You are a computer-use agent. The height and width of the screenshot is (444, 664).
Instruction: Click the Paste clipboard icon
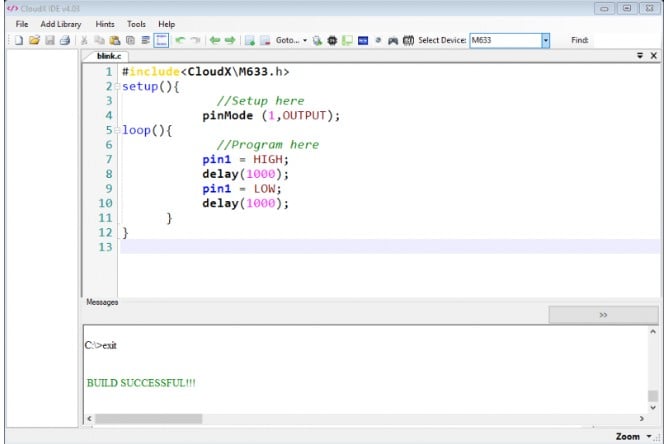pyautogui.click(x=115, y=41)
